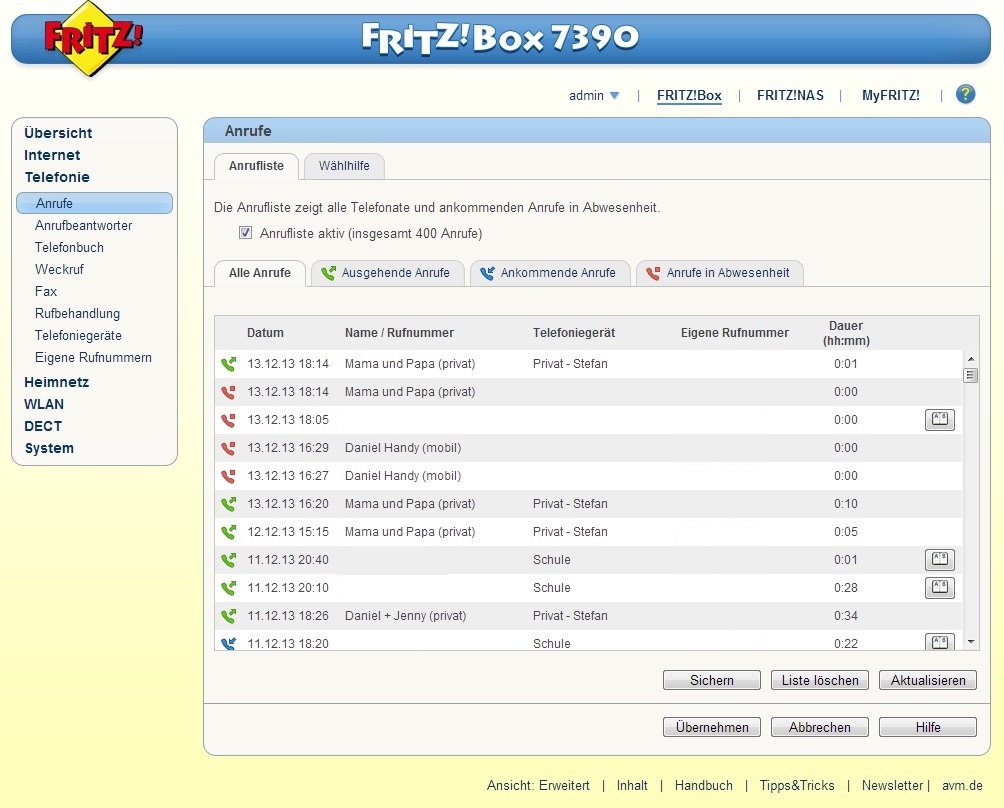Click the Telefoniegerät column header
Viewport: 1004px width, 808px height.
(574, 333)
